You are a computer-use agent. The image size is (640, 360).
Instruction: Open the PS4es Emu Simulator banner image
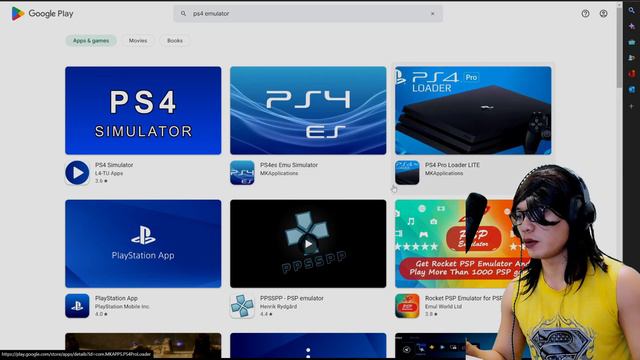point(308,110)
